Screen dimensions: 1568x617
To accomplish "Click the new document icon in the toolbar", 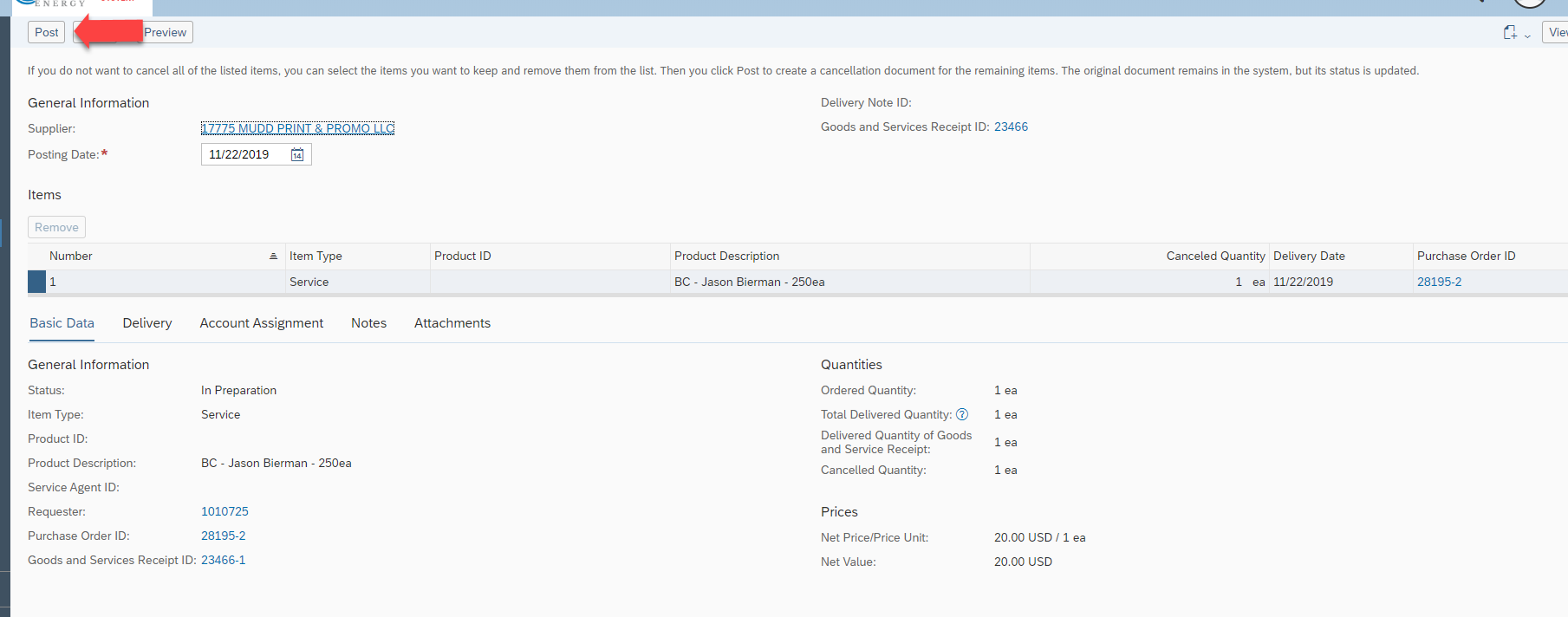I will 1510,32.
